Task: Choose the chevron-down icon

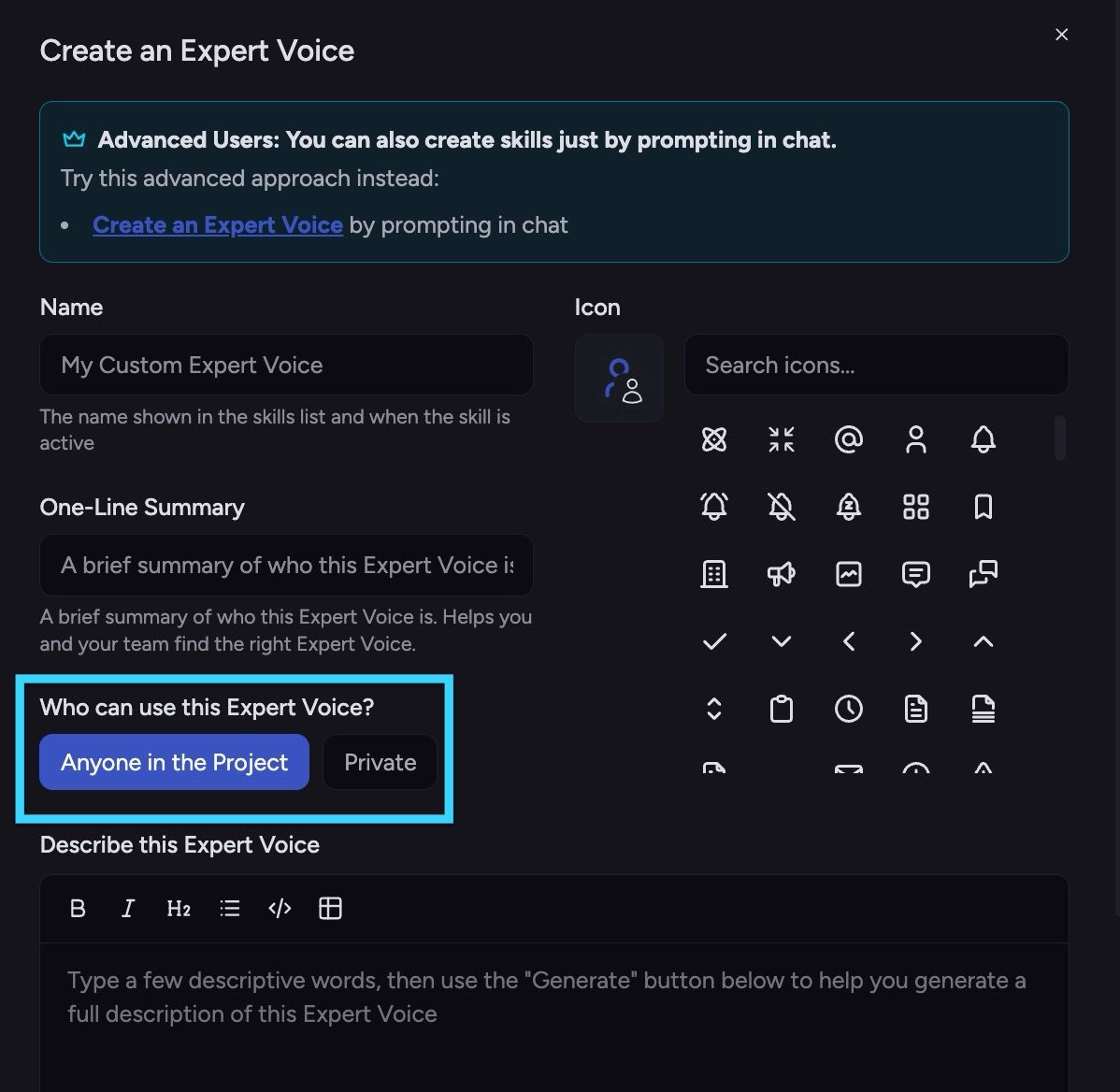Action: pyautogui.click(x=781, y=641)
